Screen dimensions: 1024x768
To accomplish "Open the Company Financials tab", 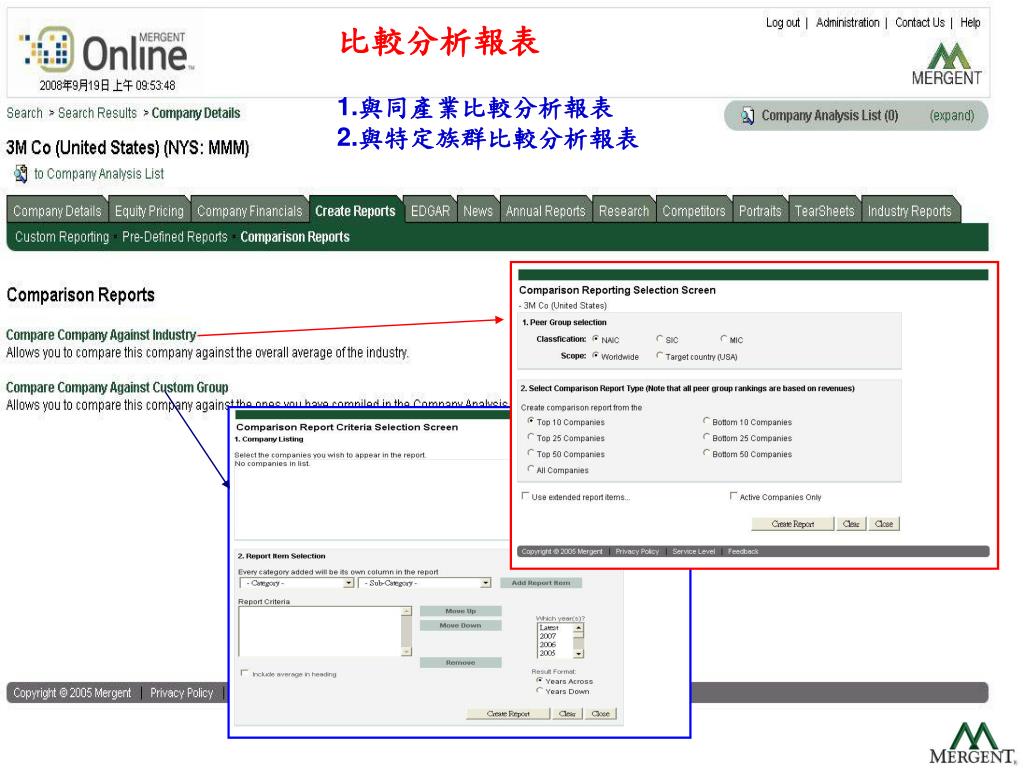I will pos(249,211).
